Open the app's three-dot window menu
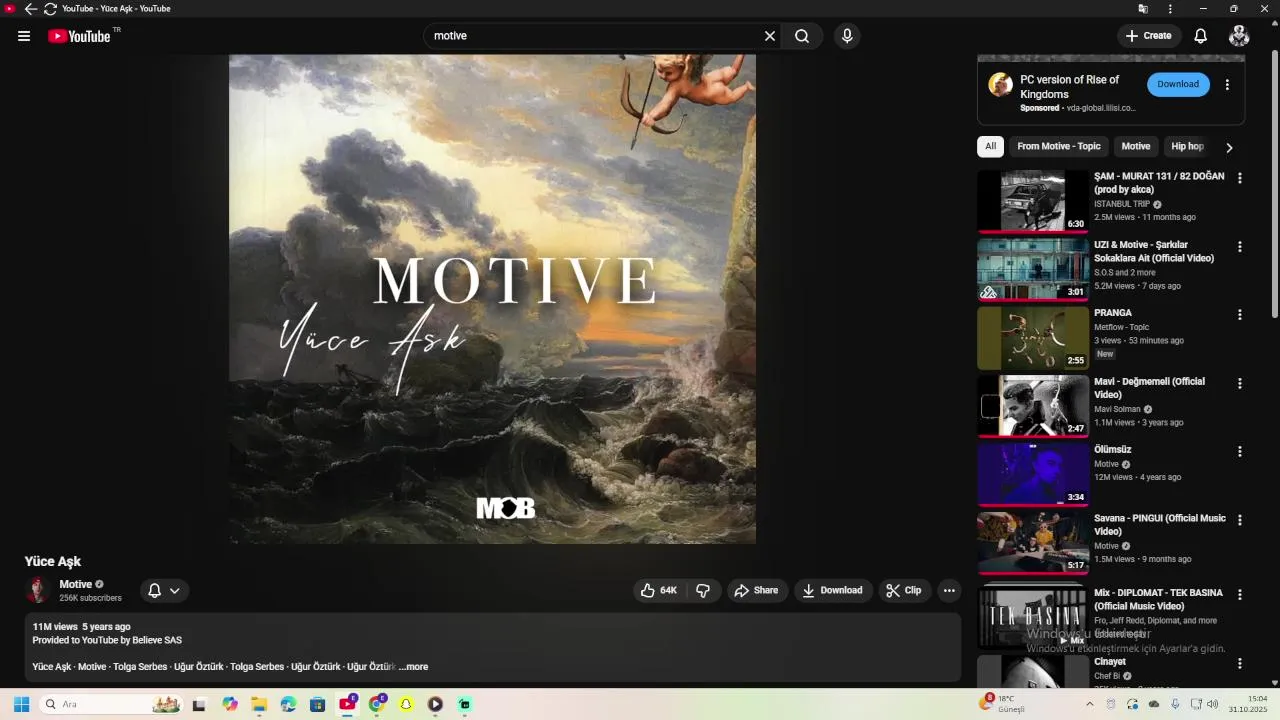Viewport: 1280px width, 720px height. click(x=1170, y=9)
